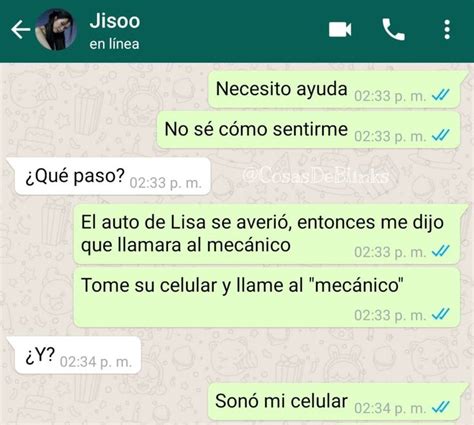The image size is (474, 425).
Task: Select the '¿Qué paso?' message bubble
Action: (110, 176)
